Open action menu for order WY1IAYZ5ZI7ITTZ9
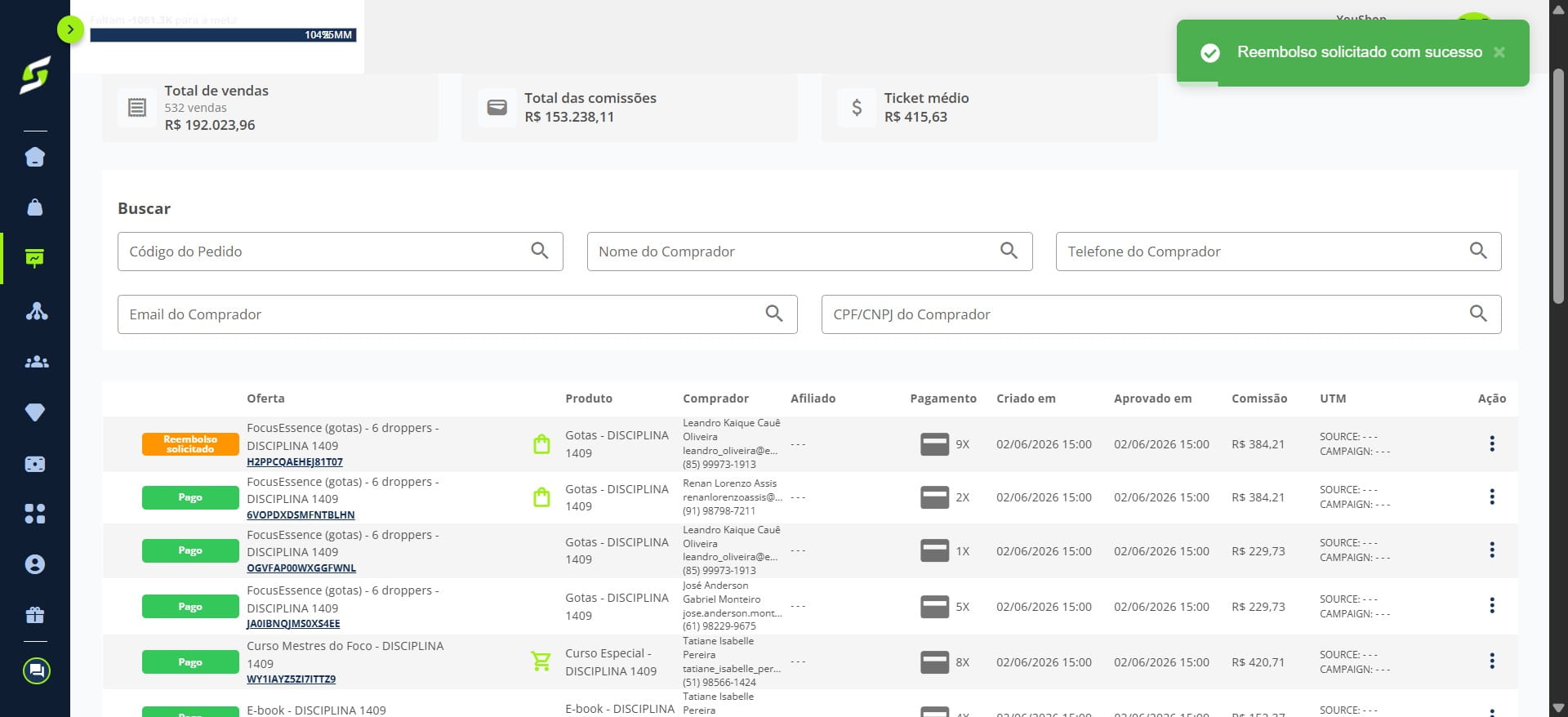Image resolution: width=1568 pixels, height=717 pixels. point(1492,661)
